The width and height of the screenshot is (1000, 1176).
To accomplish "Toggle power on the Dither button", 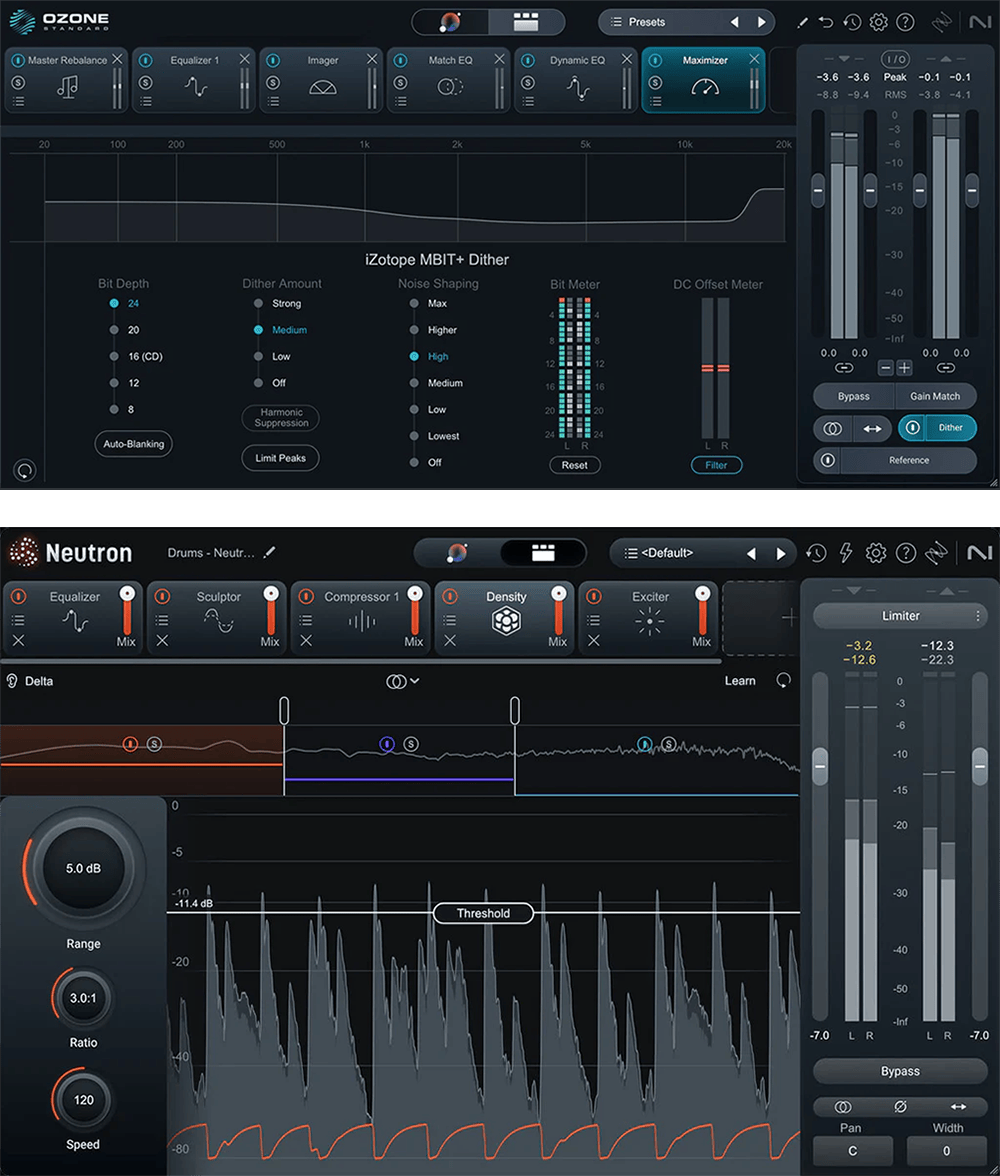I will coord(912,428).
